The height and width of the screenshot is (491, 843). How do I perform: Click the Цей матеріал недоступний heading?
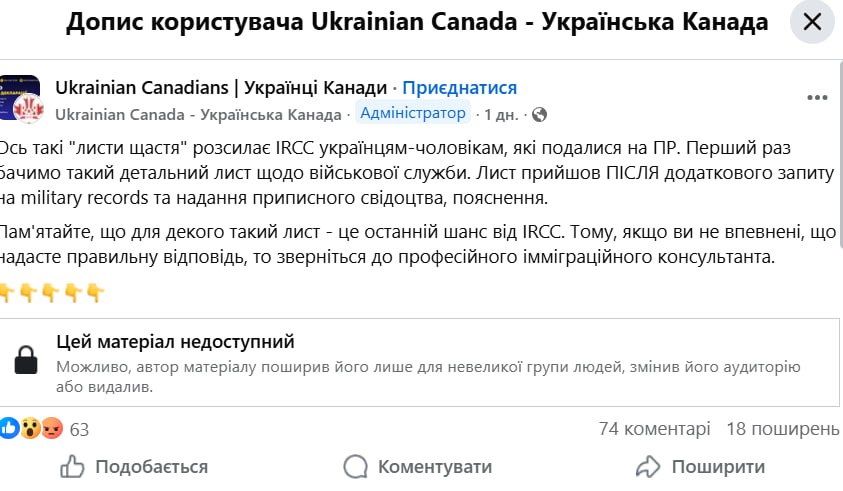click(x=176, y=342)
